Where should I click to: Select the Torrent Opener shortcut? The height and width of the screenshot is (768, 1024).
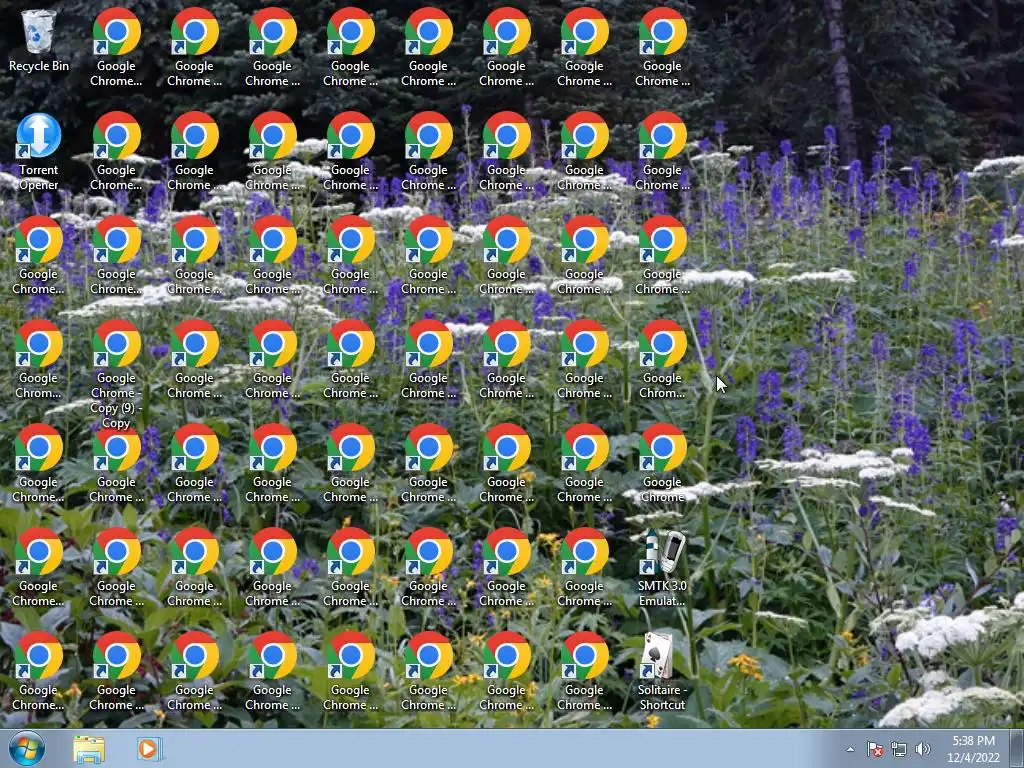point(39,152)
